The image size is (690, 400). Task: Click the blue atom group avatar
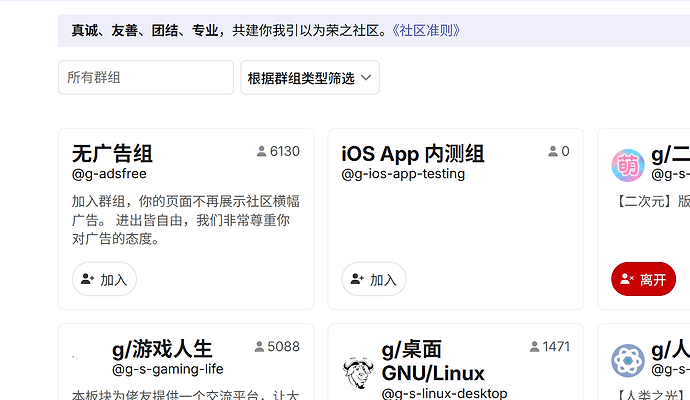click(x=628, y=361)
